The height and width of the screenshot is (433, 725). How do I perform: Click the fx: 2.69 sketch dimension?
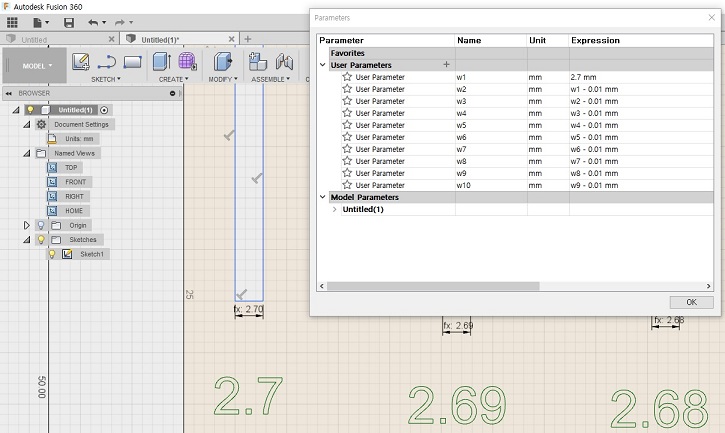(458, 326)
